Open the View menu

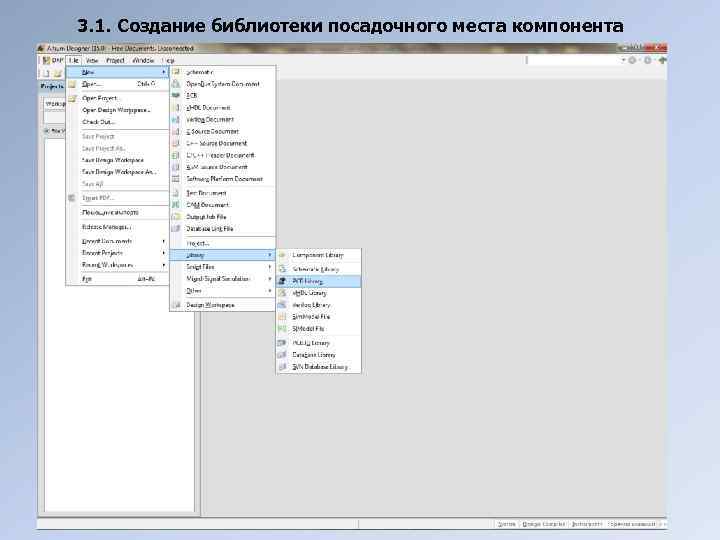(x=92, y=60)
